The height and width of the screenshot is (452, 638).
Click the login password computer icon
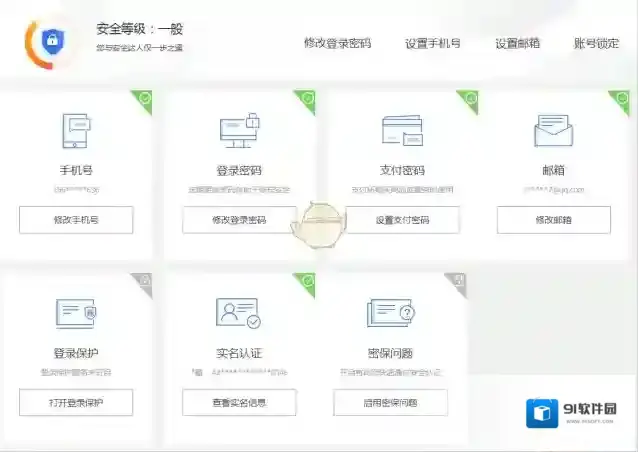point(239,129)
